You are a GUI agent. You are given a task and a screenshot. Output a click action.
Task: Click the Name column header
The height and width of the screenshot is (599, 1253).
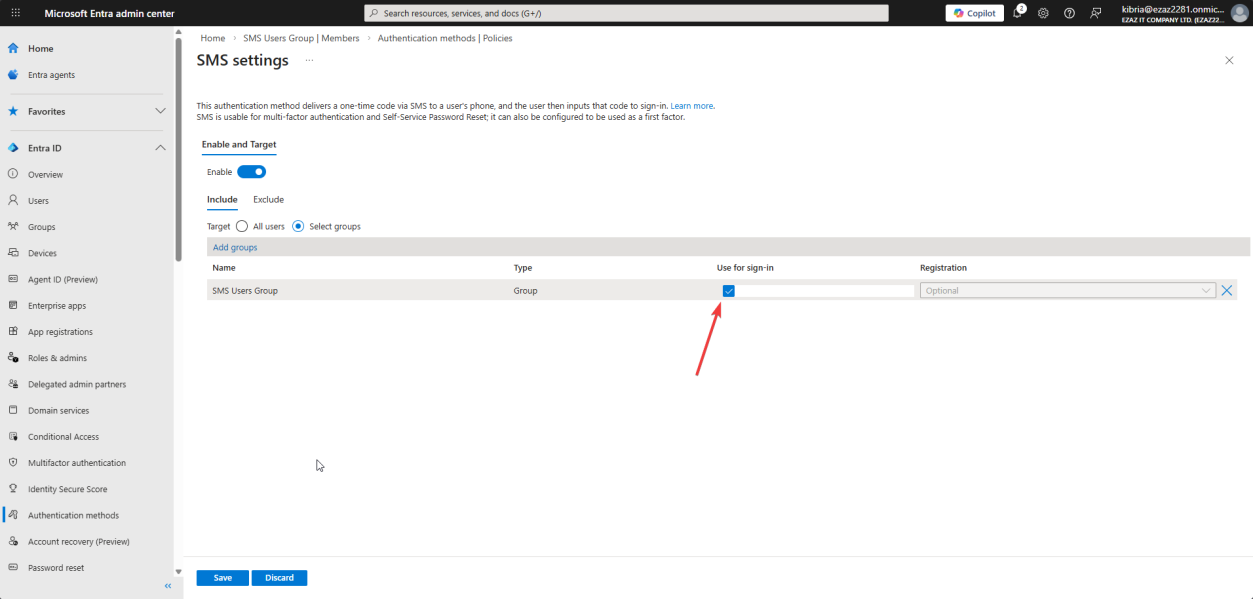coord(224,268)
